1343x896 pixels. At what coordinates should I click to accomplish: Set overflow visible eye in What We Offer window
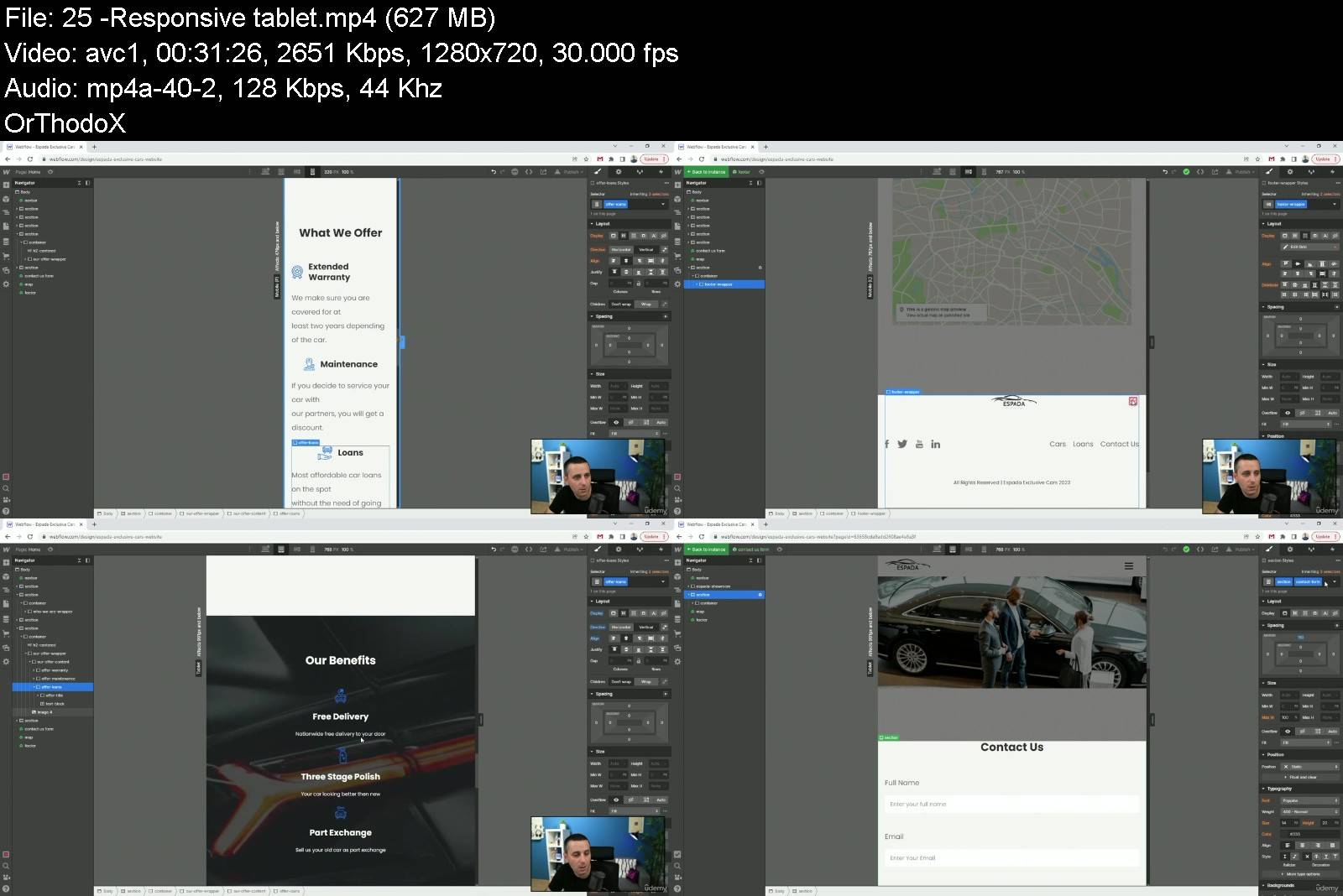pyautogui.click(x=616, y=423)
